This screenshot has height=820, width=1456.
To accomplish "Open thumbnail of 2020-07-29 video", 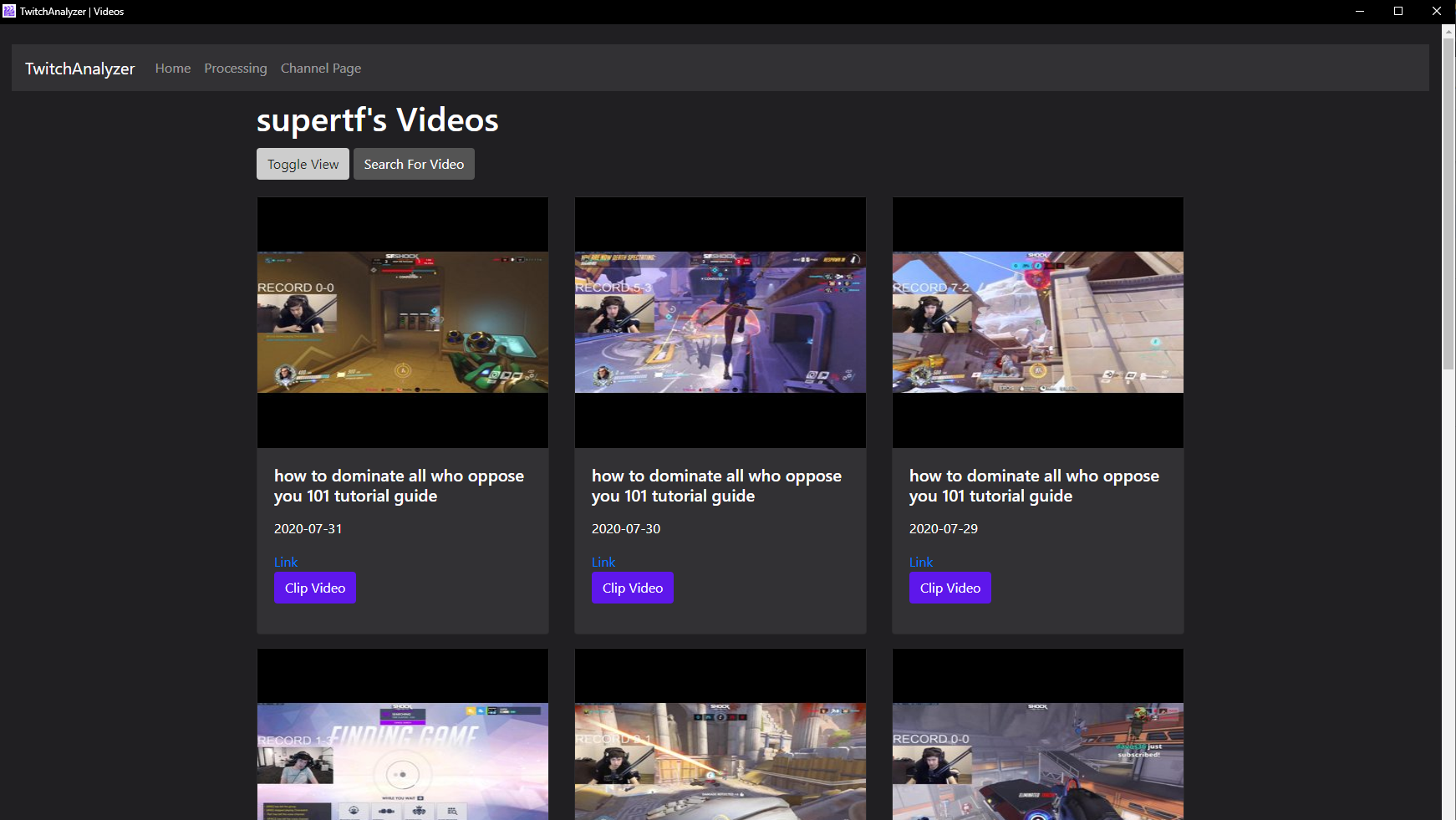I will pyautogui.click(x=1038, y=323).
